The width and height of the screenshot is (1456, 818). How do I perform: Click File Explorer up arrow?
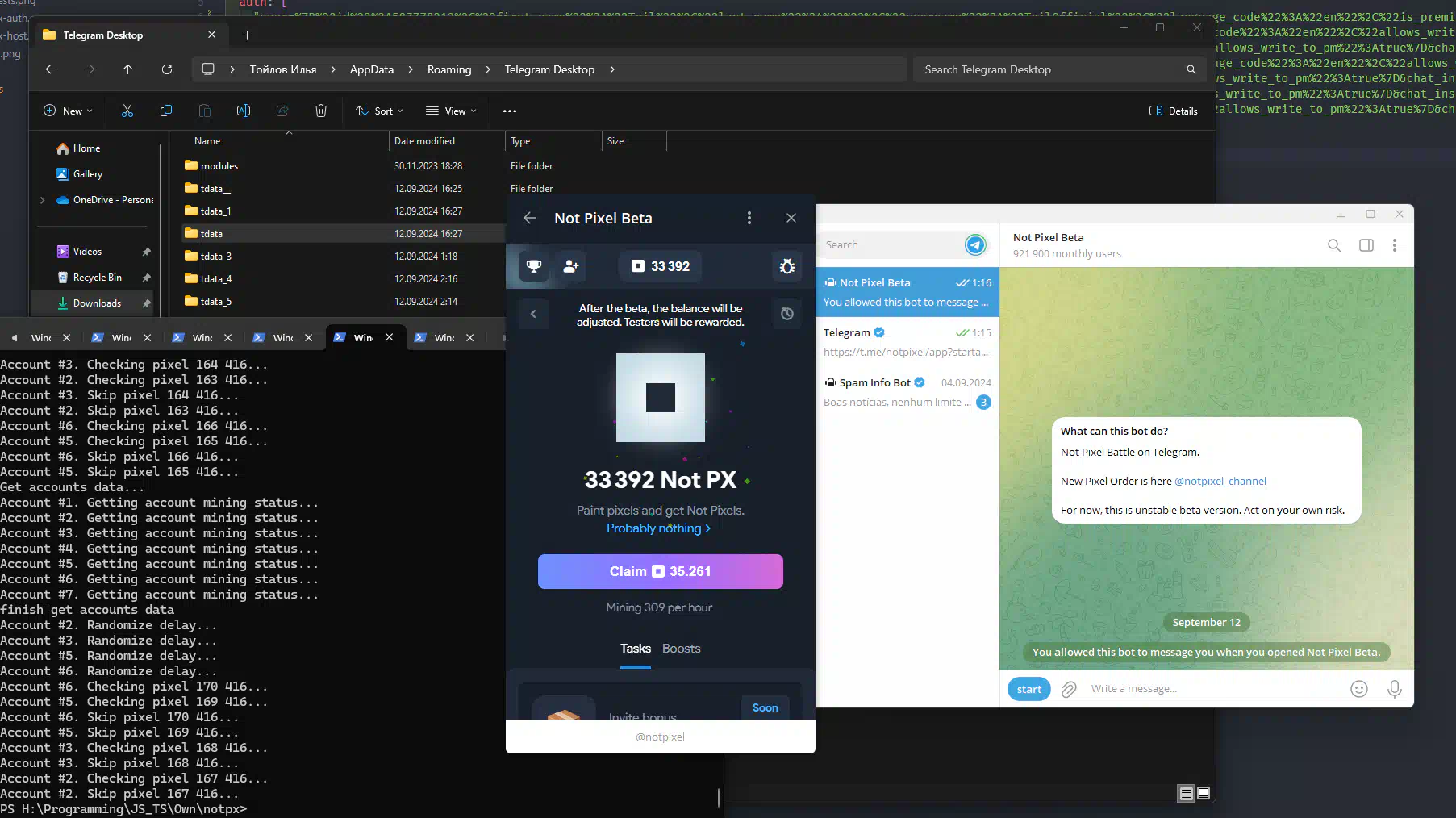pos(128,69)
